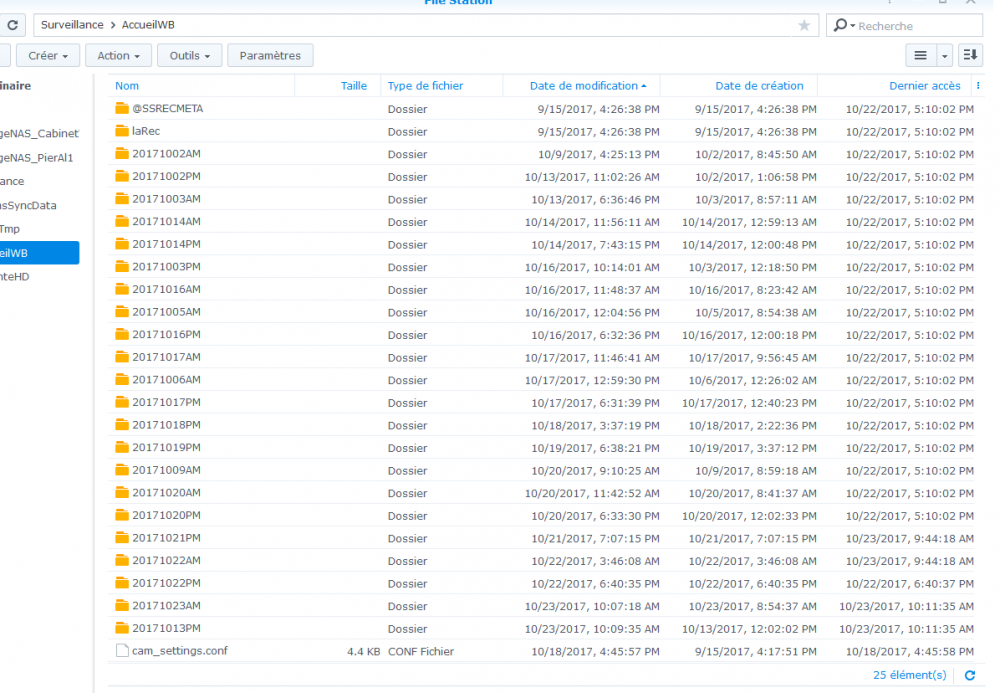
Task: Sort files by the Nom column header
Action: 127,86
